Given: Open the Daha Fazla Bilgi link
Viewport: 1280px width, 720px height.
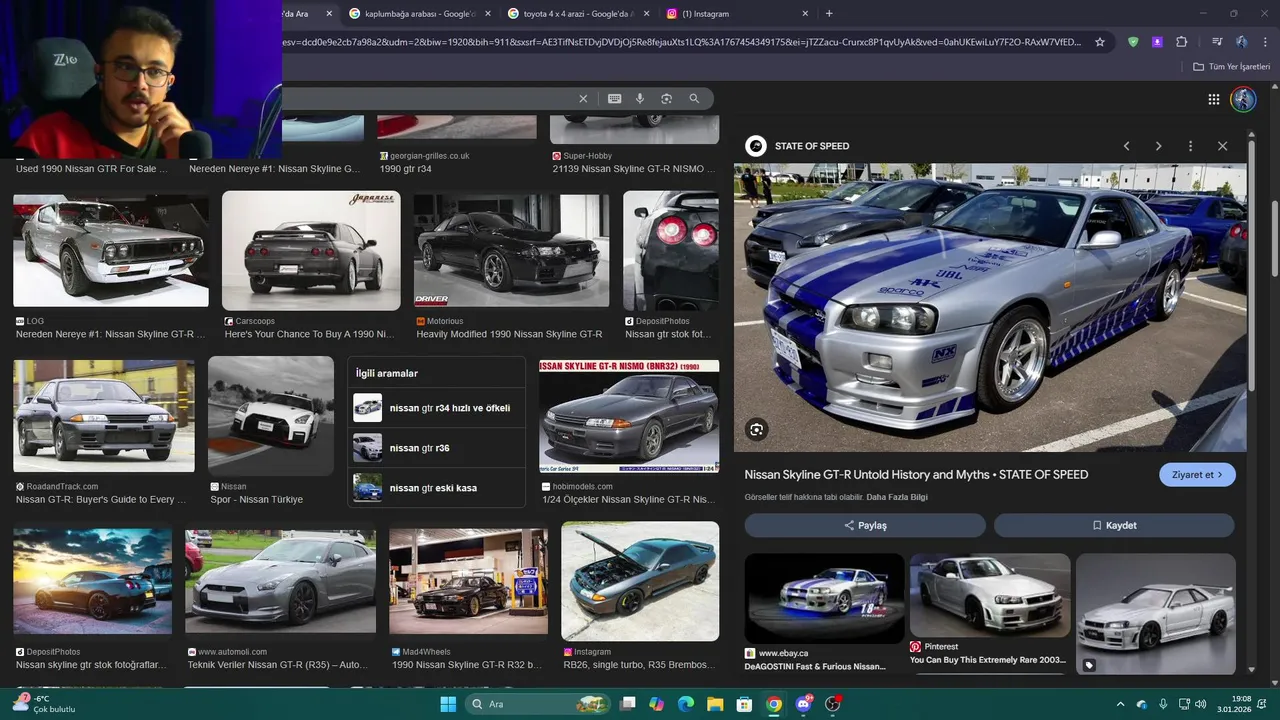Looking at the screenshot, I should [897, 497].
